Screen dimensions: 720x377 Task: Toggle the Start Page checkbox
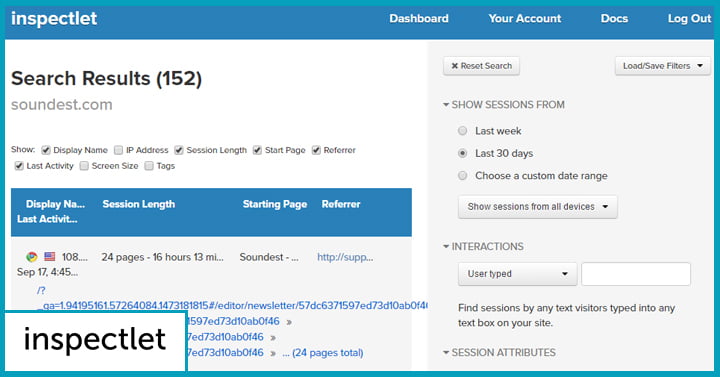point(257,150)
